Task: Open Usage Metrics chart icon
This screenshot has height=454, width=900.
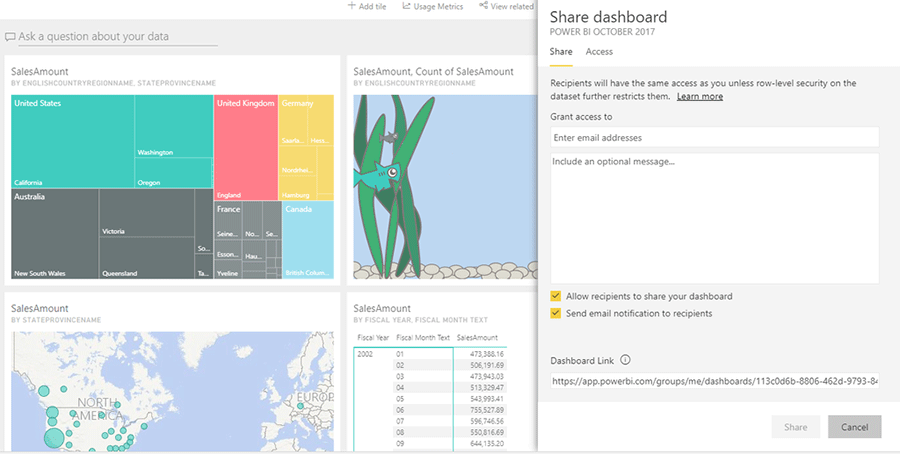Action: pos(406,6)
